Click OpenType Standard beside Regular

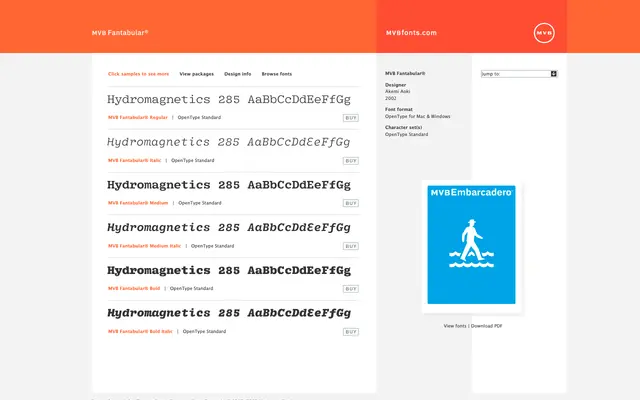(x=199, y=118)
